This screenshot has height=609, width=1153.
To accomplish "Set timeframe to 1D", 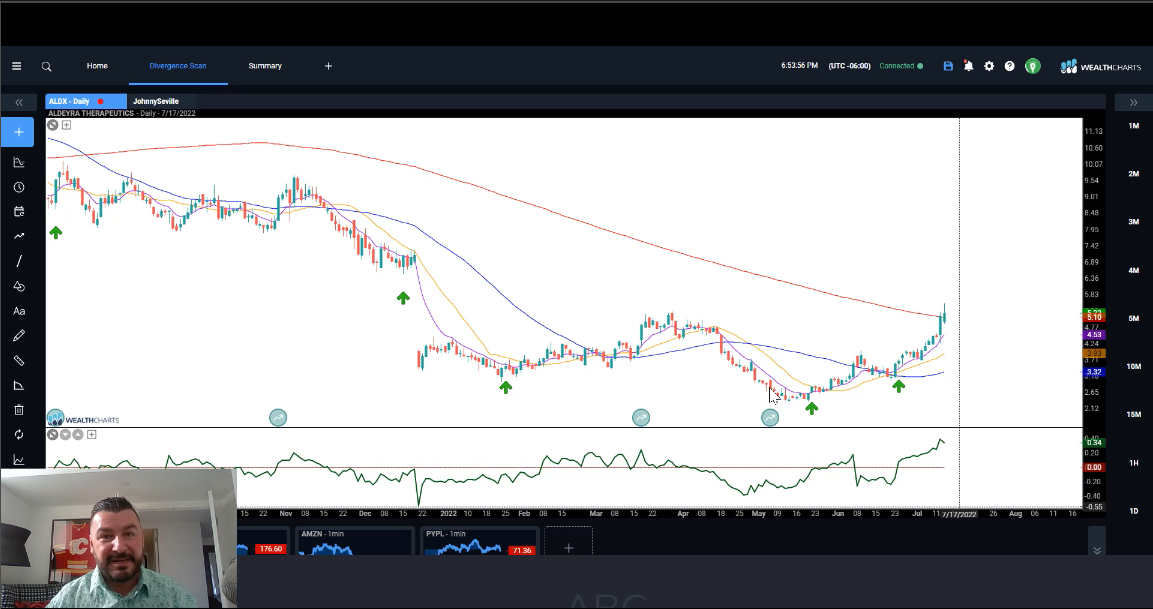I will (1133, 510).
